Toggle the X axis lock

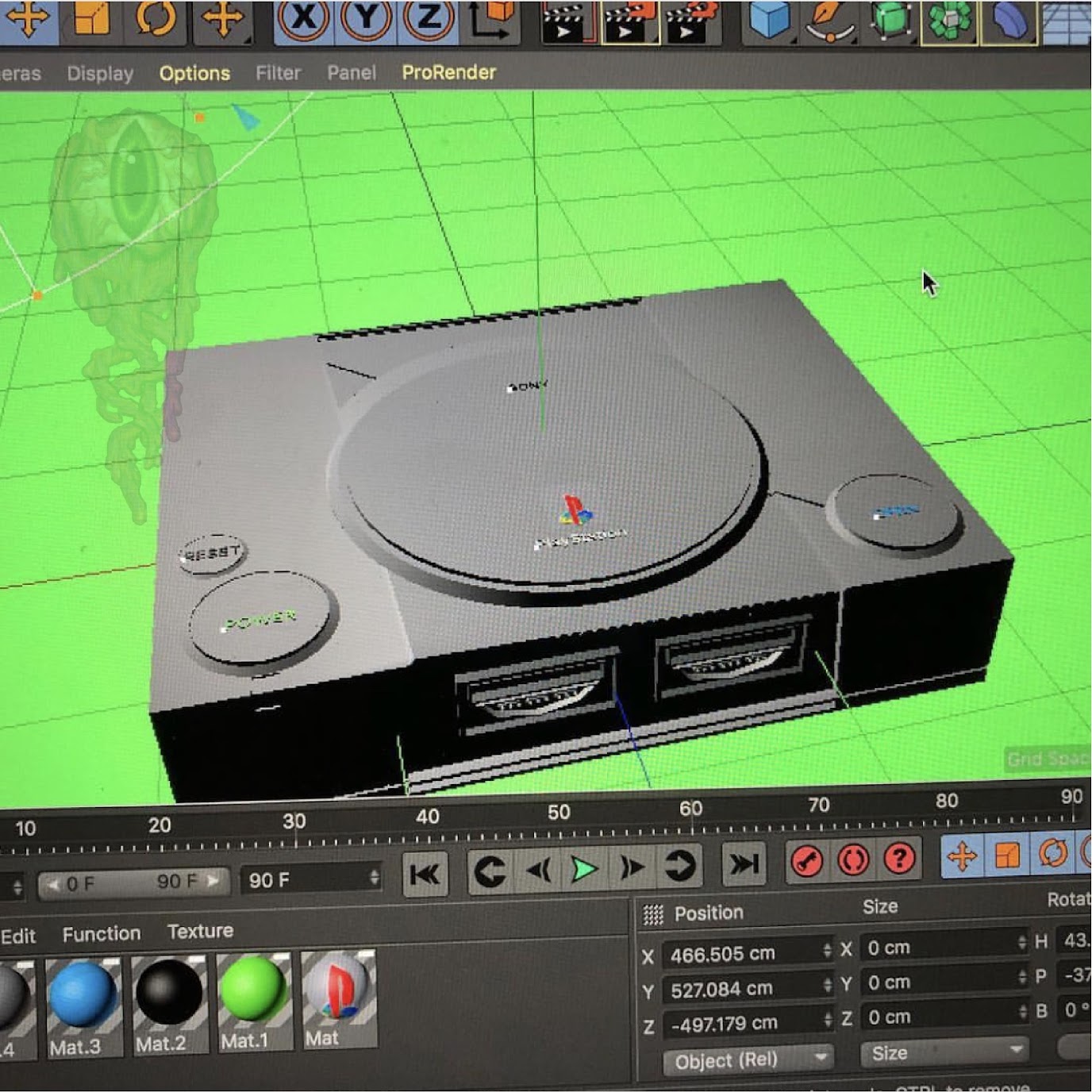coord(302,19)
